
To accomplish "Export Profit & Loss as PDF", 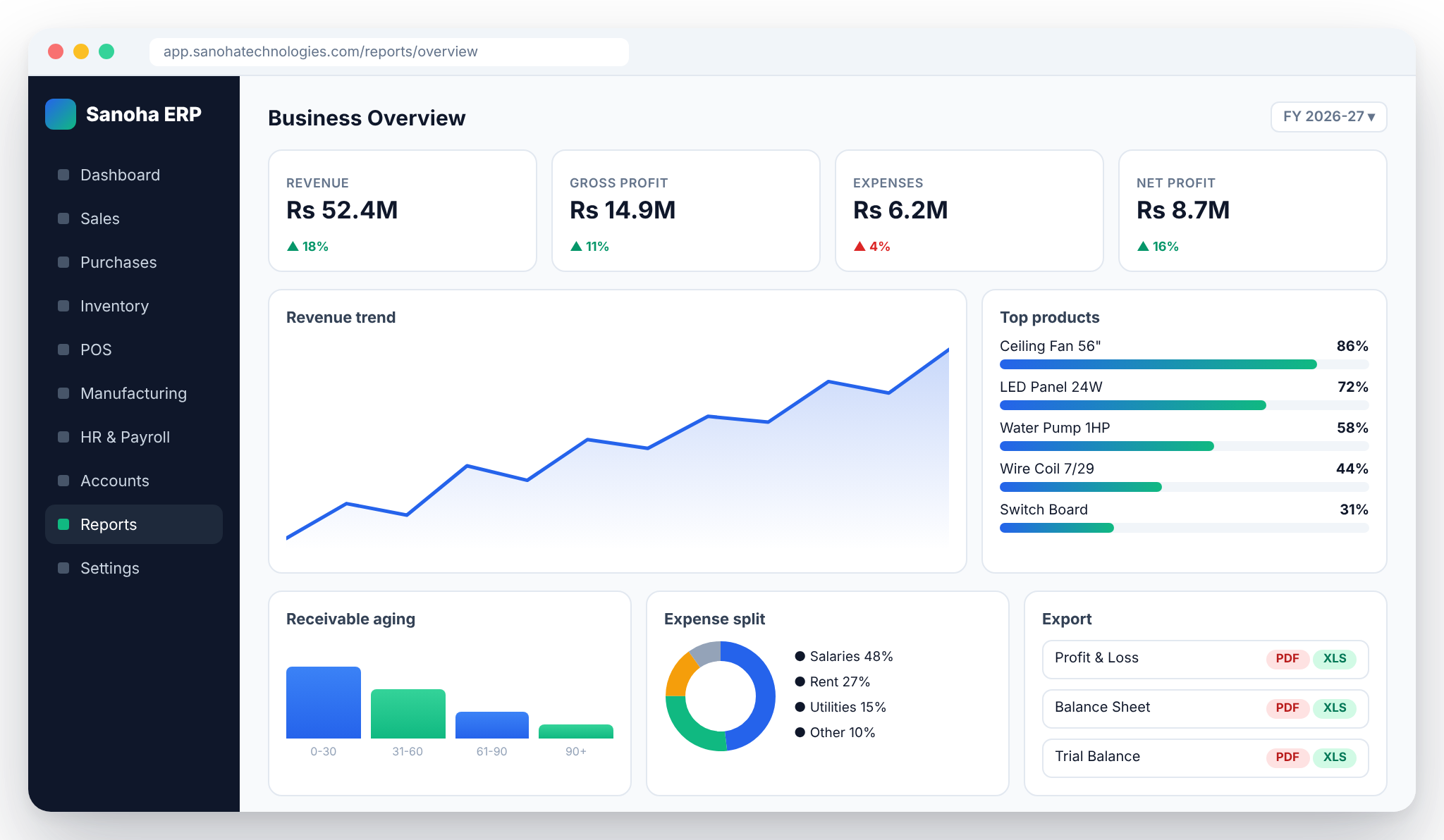I will (x=1287, y=659).
